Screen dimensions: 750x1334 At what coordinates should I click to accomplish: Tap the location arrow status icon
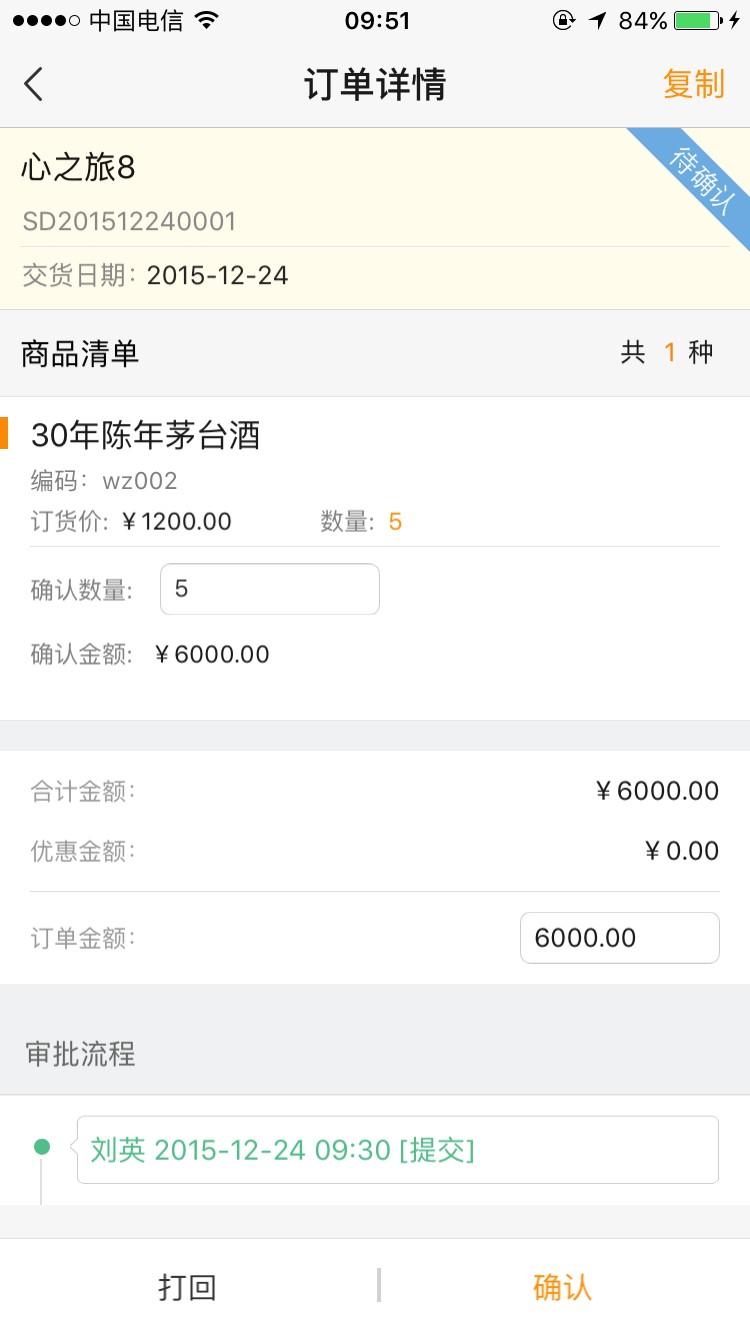597,21
